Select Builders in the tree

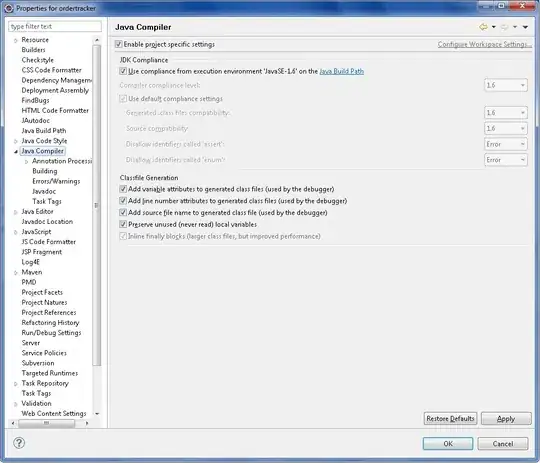[x=33, y=50]
